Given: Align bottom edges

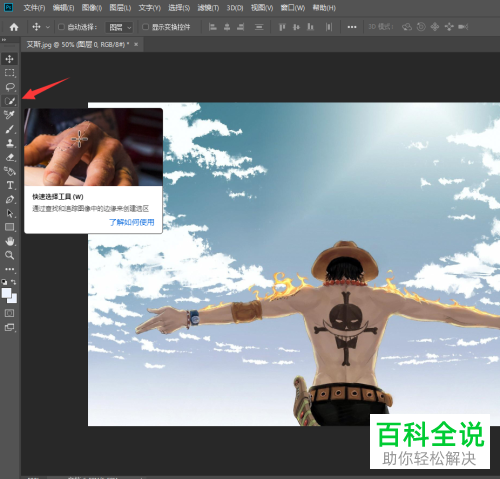Looking at the screenshot, I should click(x=310, y=27).
